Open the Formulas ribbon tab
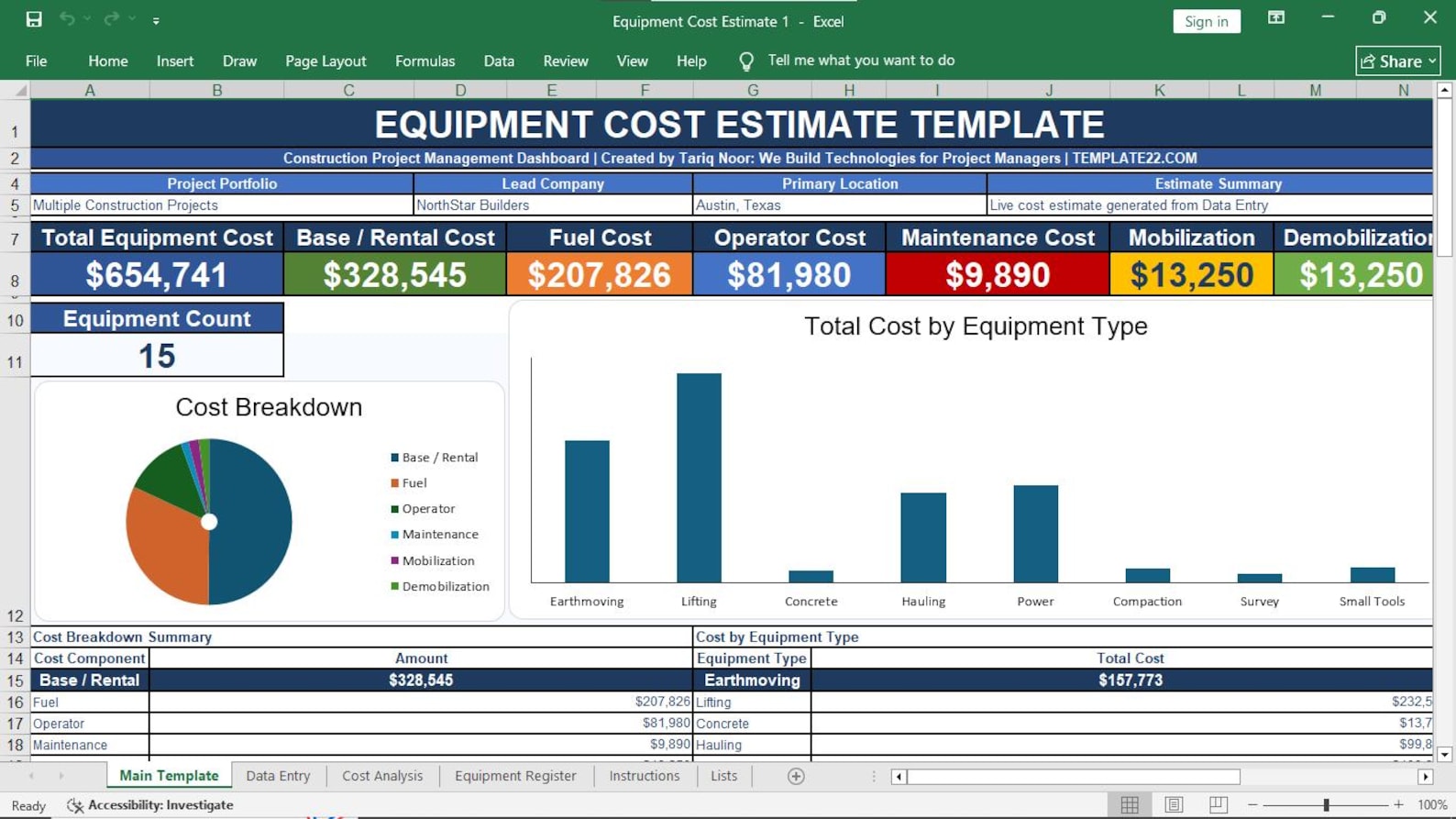This screenshot has height=819, width=1456. click(425, 61)
